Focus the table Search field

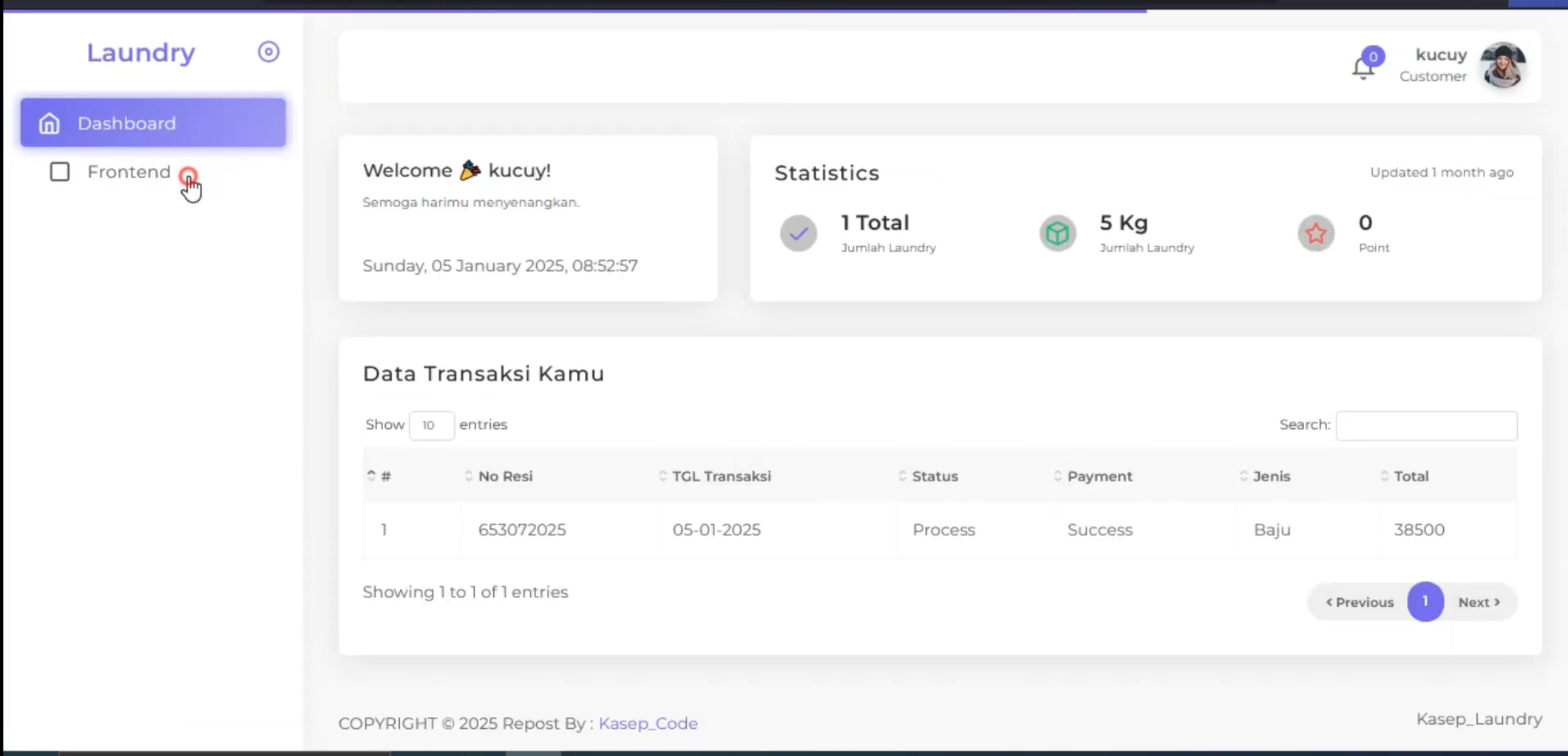tap(1426, 425)
